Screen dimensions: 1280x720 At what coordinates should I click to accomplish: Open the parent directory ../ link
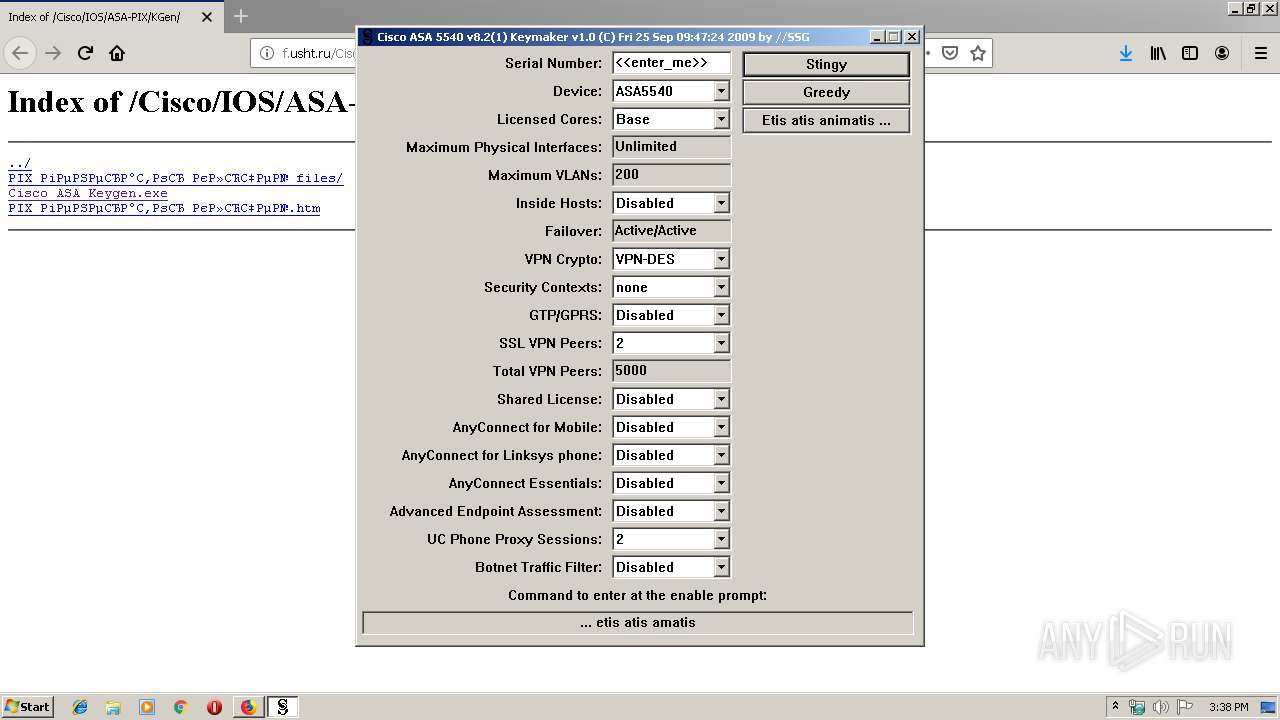tap(19, 164)
